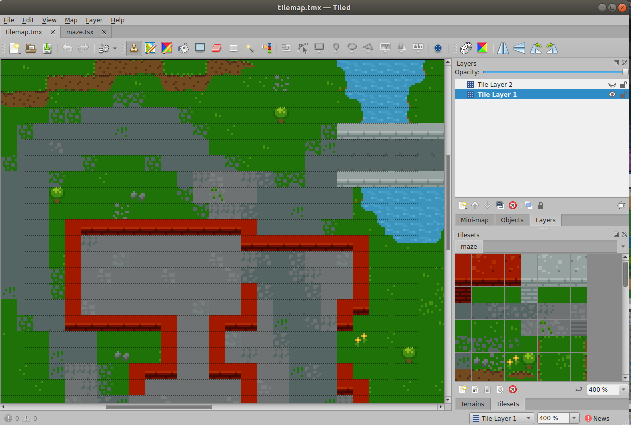Select the Magic Wand tool
The width and height of the screenshot is (631, 425).
250,48
